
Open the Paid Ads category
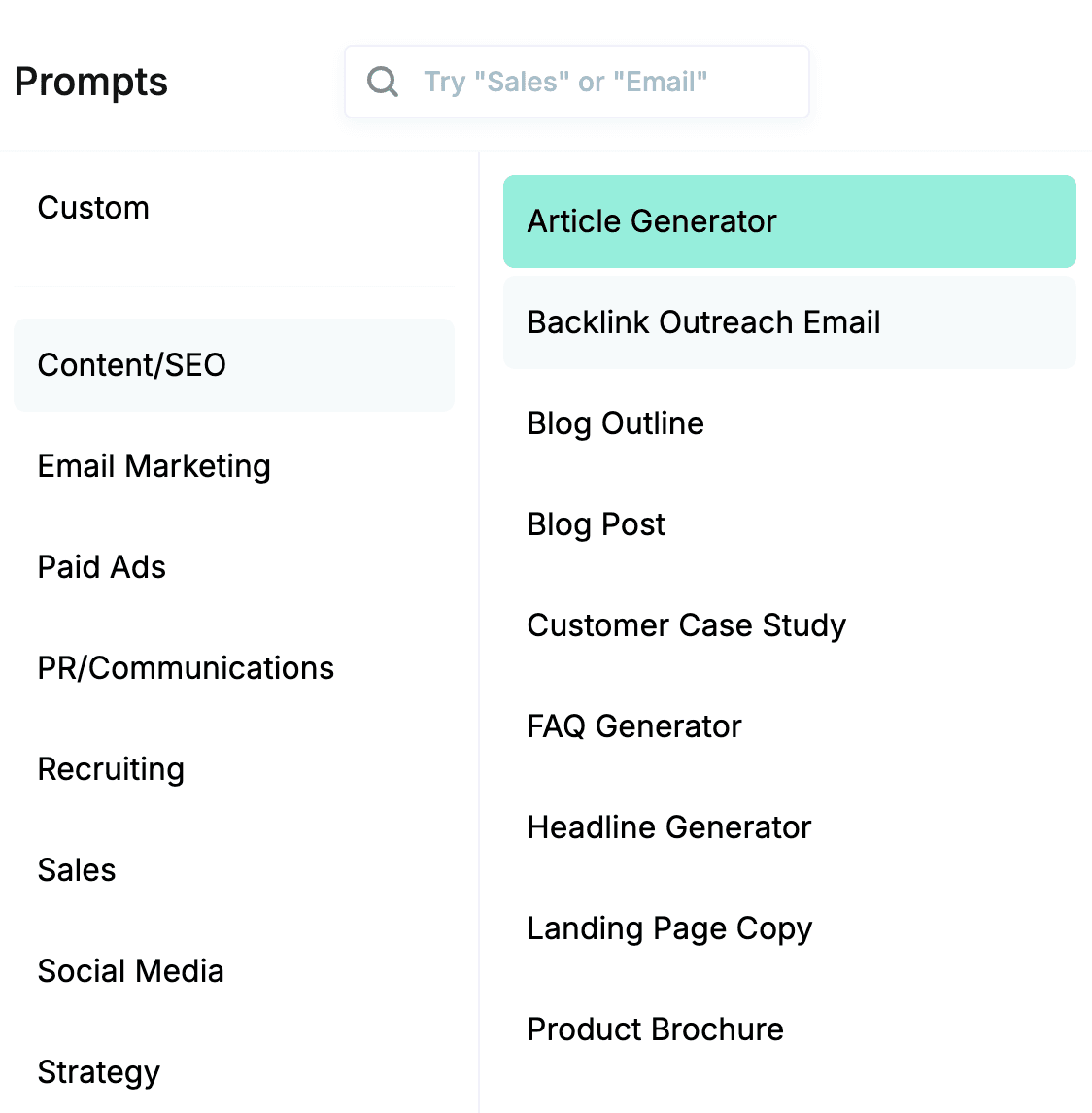click(x=102, y=567)
